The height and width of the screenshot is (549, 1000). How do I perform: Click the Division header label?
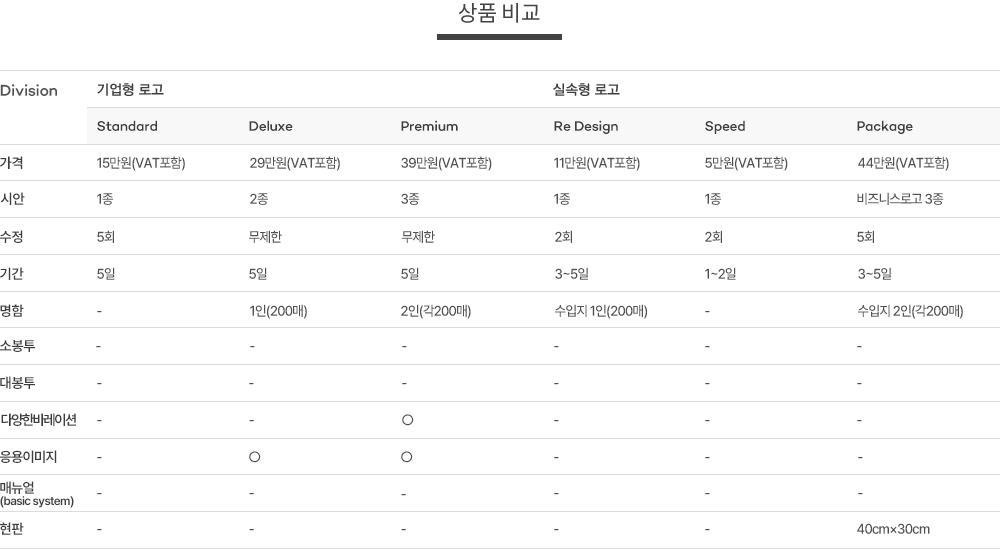(x=29, y=90)
